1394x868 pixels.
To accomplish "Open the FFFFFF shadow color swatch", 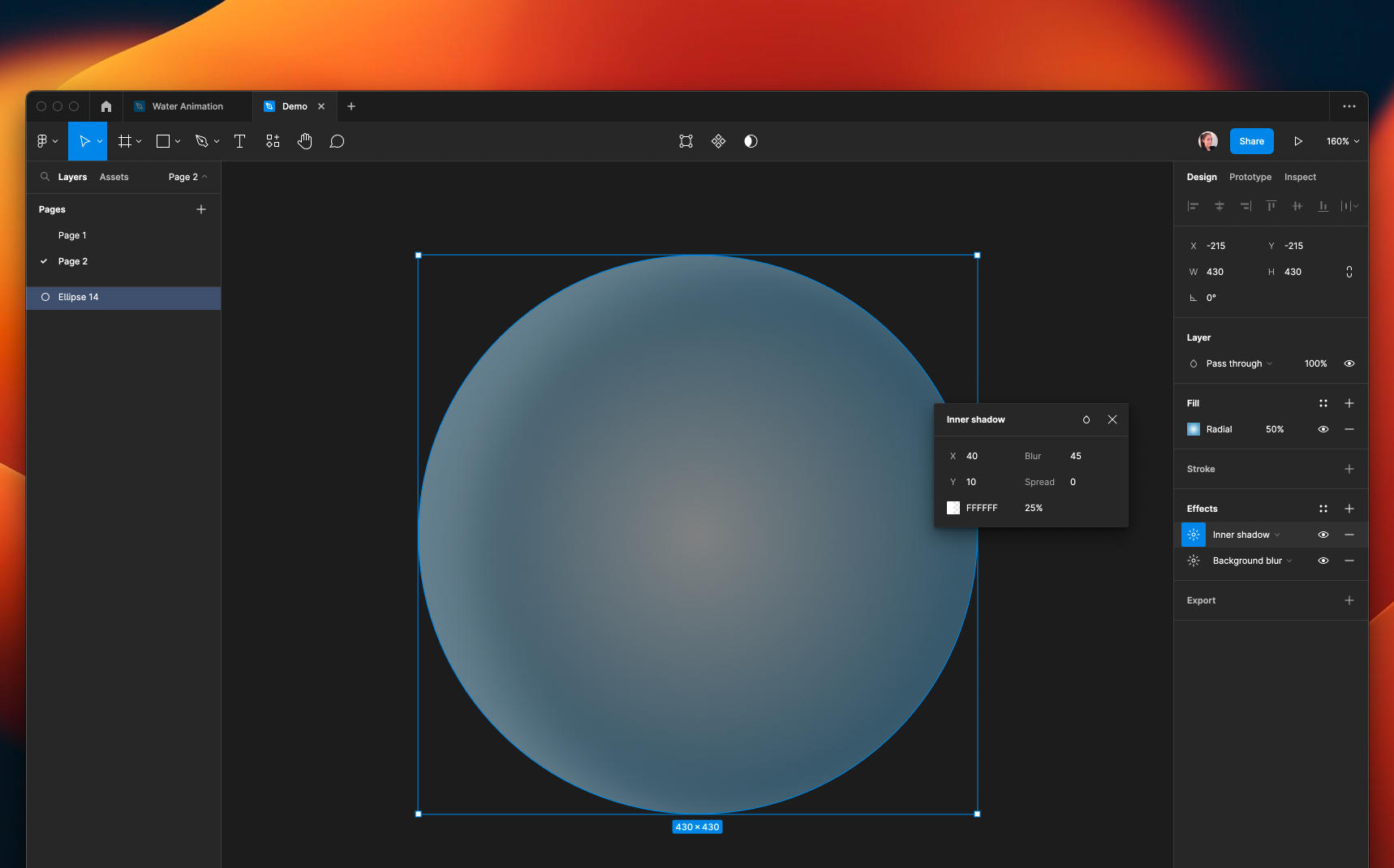I will [953, 508].
